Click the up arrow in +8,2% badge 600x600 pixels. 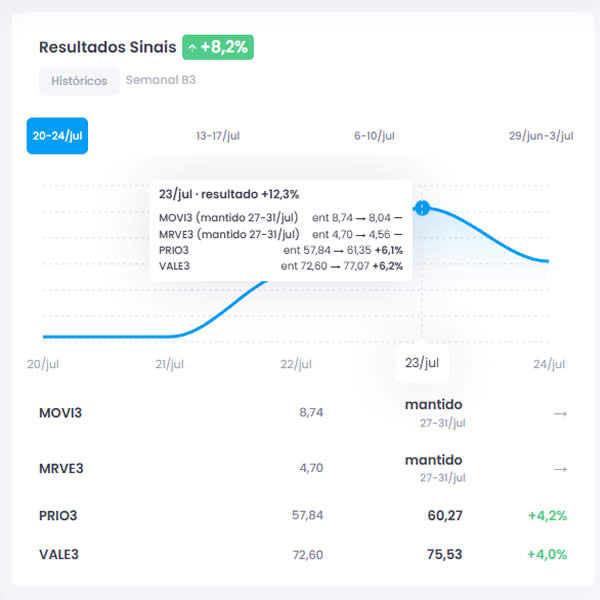(x=192, y=48)
